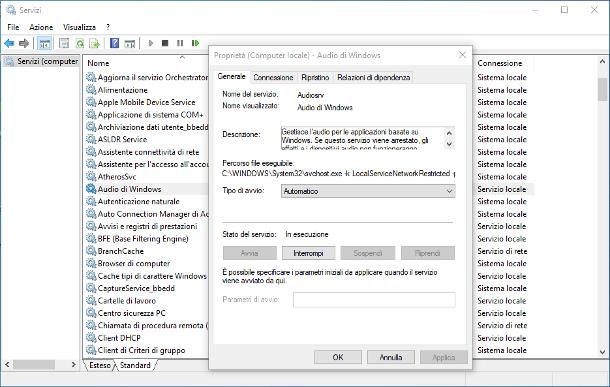610x387 pixels.
Task: Close the properties dialog
Action: click(462, 55)
